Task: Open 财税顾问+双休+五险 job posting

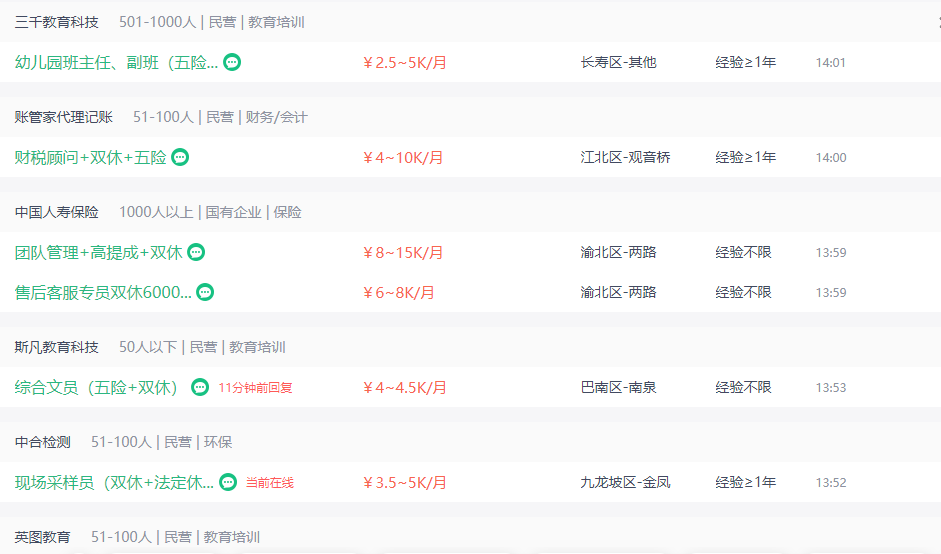Action: (91, 157)
